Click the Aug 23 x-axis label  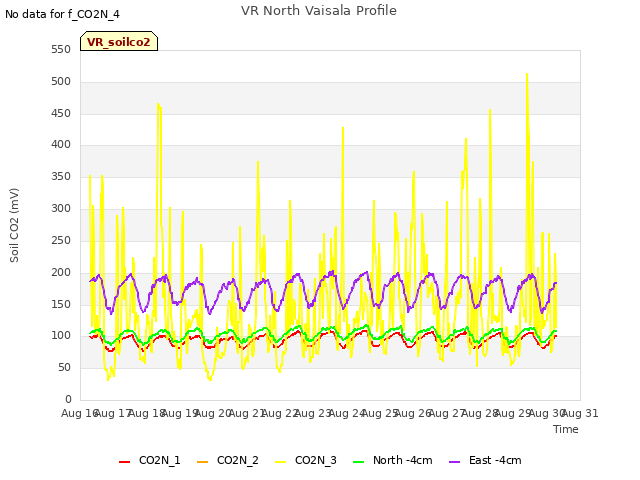314,413
